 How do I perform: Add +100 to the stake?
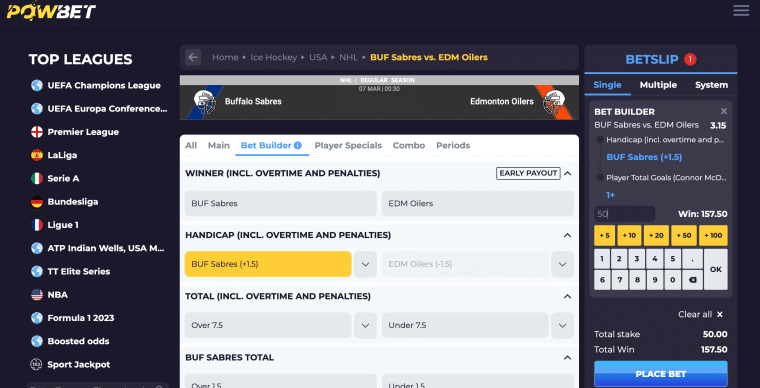click(713, 235)
